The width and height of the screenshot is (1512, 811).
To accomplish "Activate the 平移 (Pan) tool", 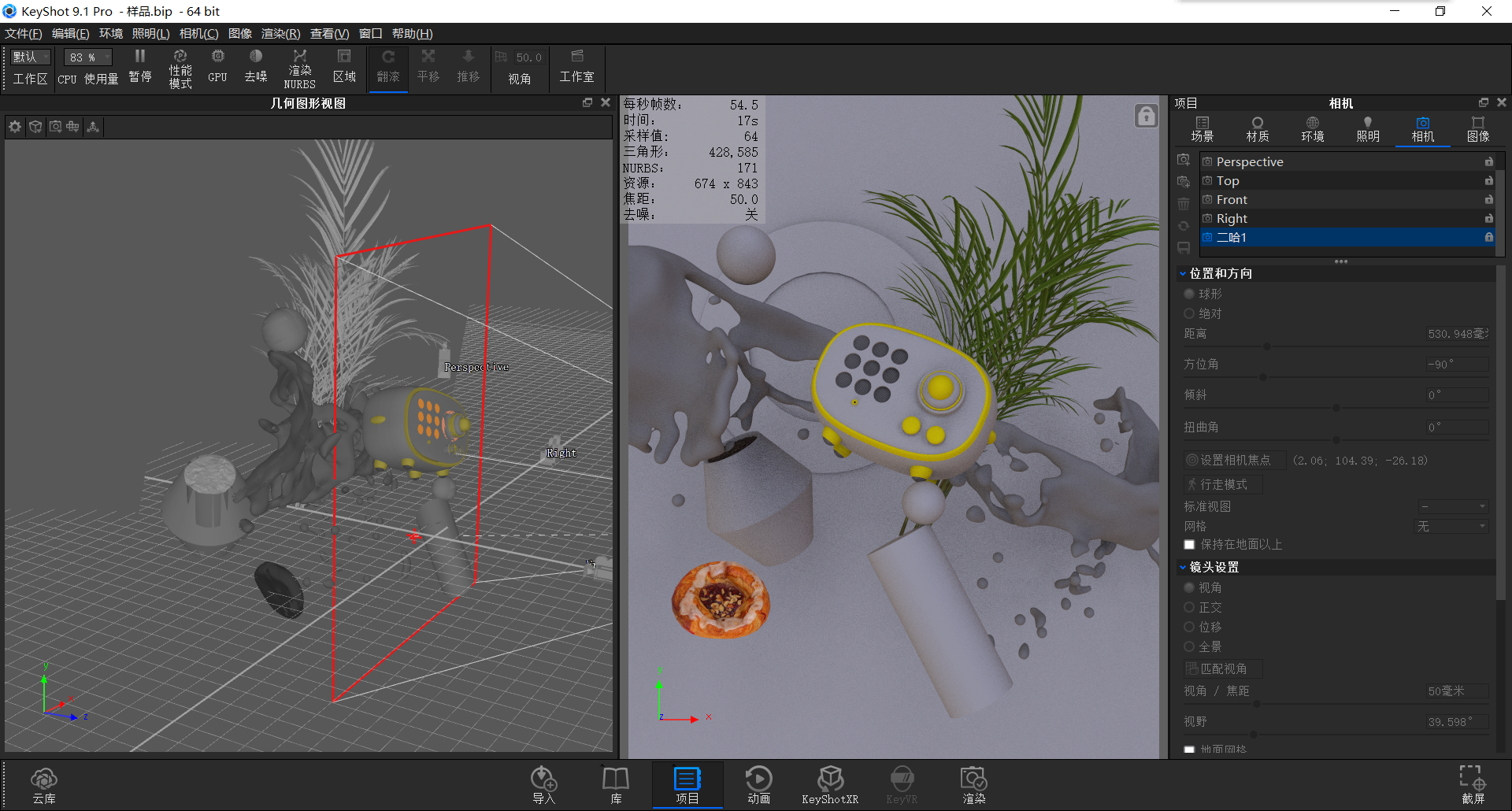I will point(428,67).
